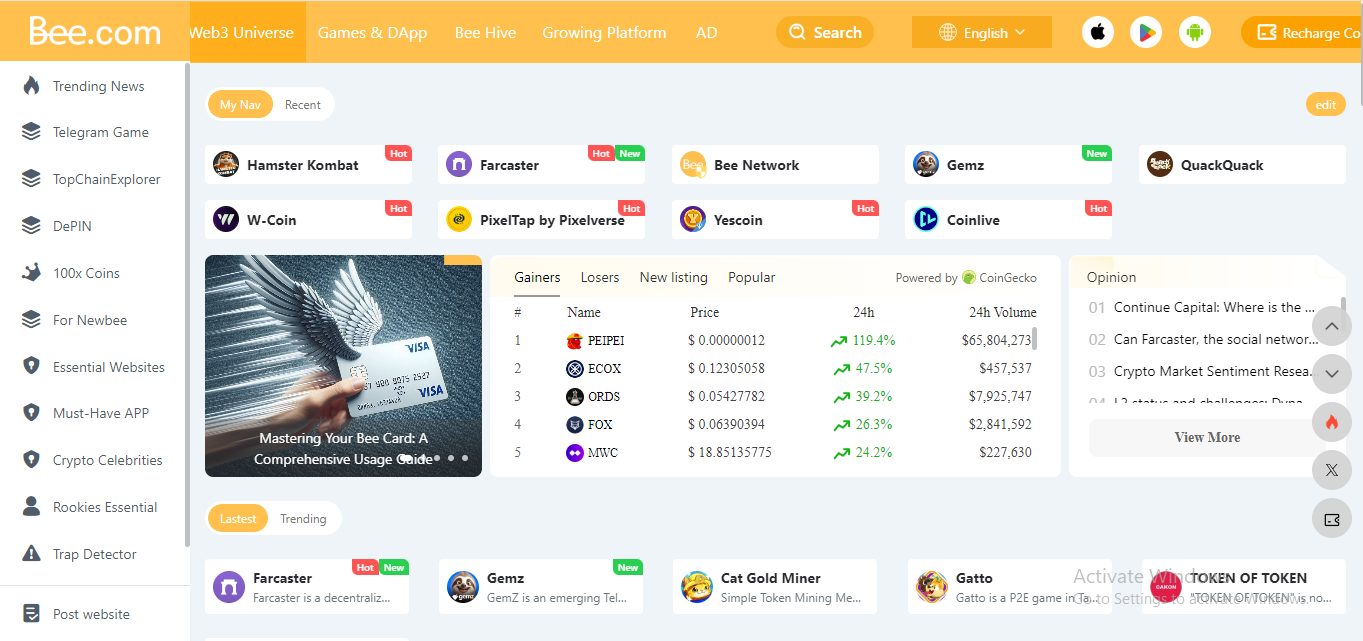Click the Gemz icon in My Nav
The width and height of the screenshot is (1363, 641).
[x=926, y=165]
